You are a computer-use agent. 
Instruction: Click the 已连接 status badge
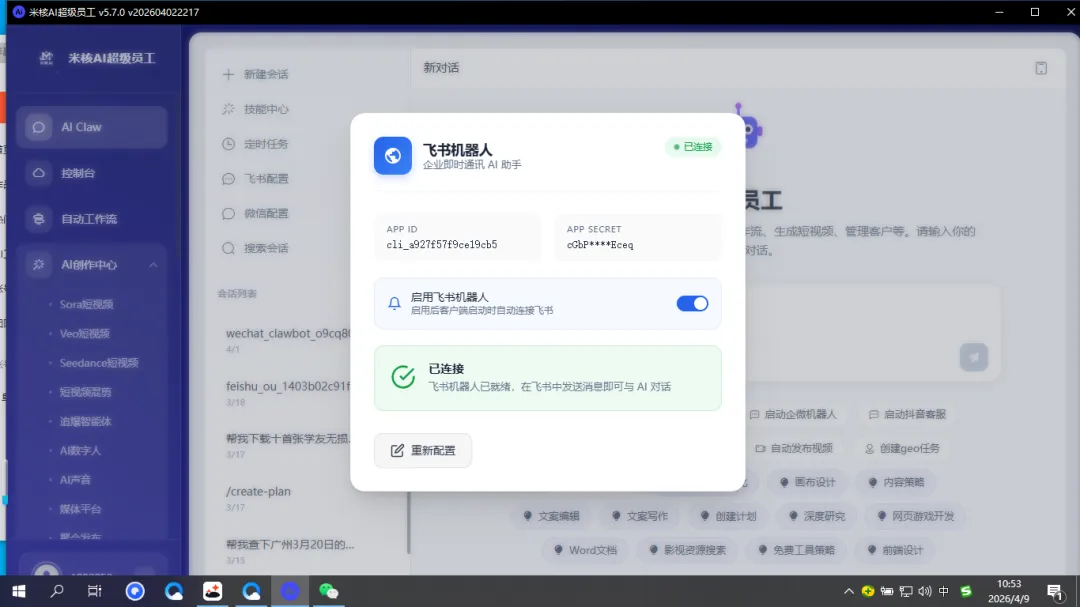[x=693, y=146]
